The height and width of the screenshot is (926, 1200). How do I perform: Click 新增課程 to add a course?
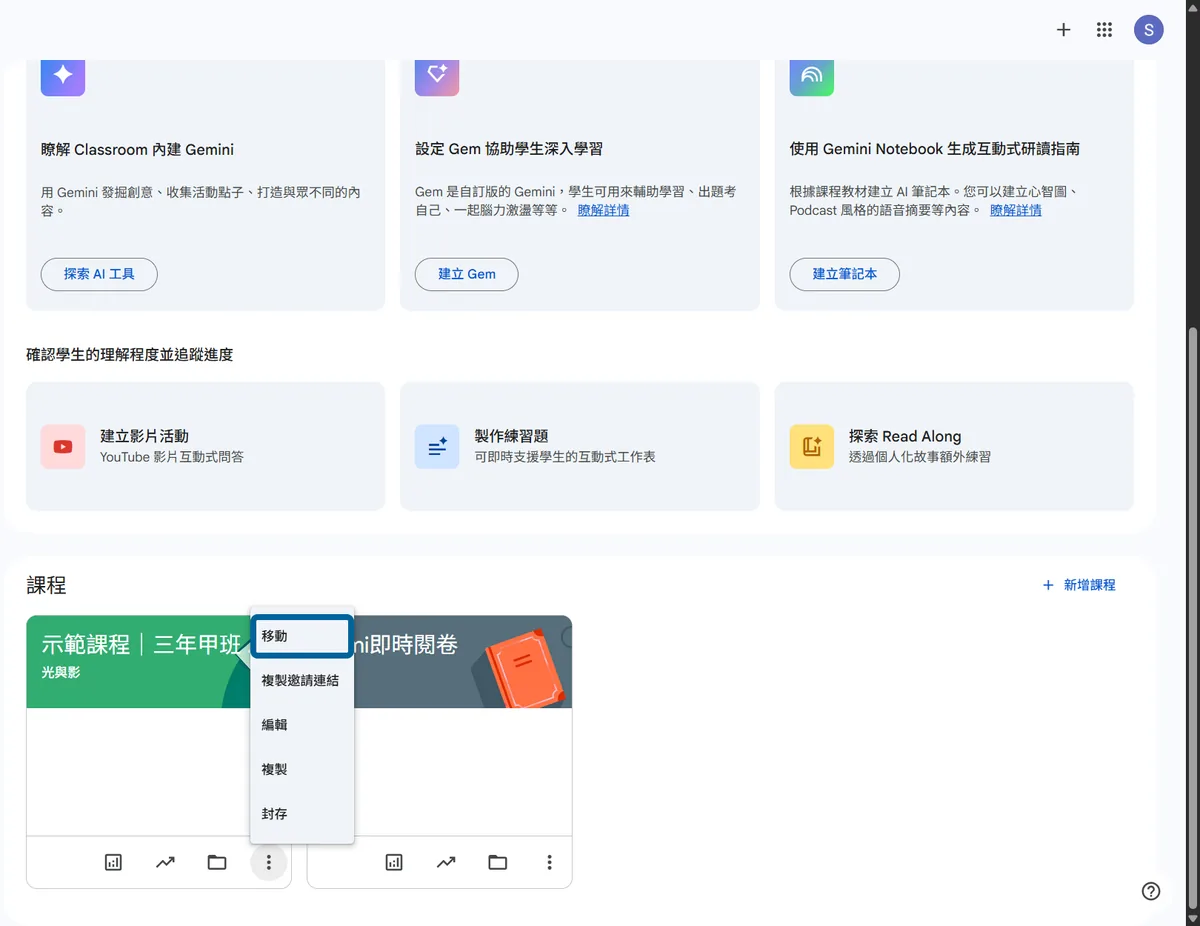[1079, 585]
